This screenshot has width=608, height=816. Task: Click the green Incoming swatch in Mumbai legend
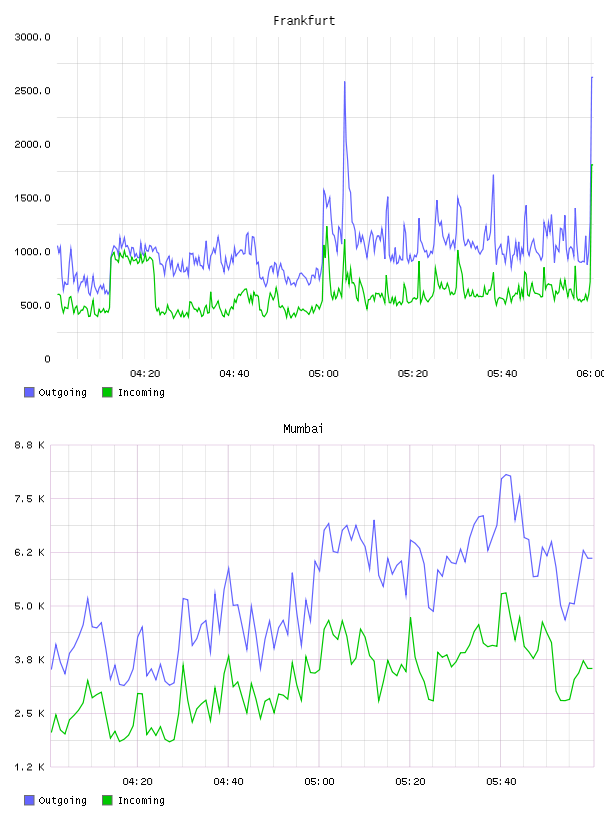click(107, 800)
